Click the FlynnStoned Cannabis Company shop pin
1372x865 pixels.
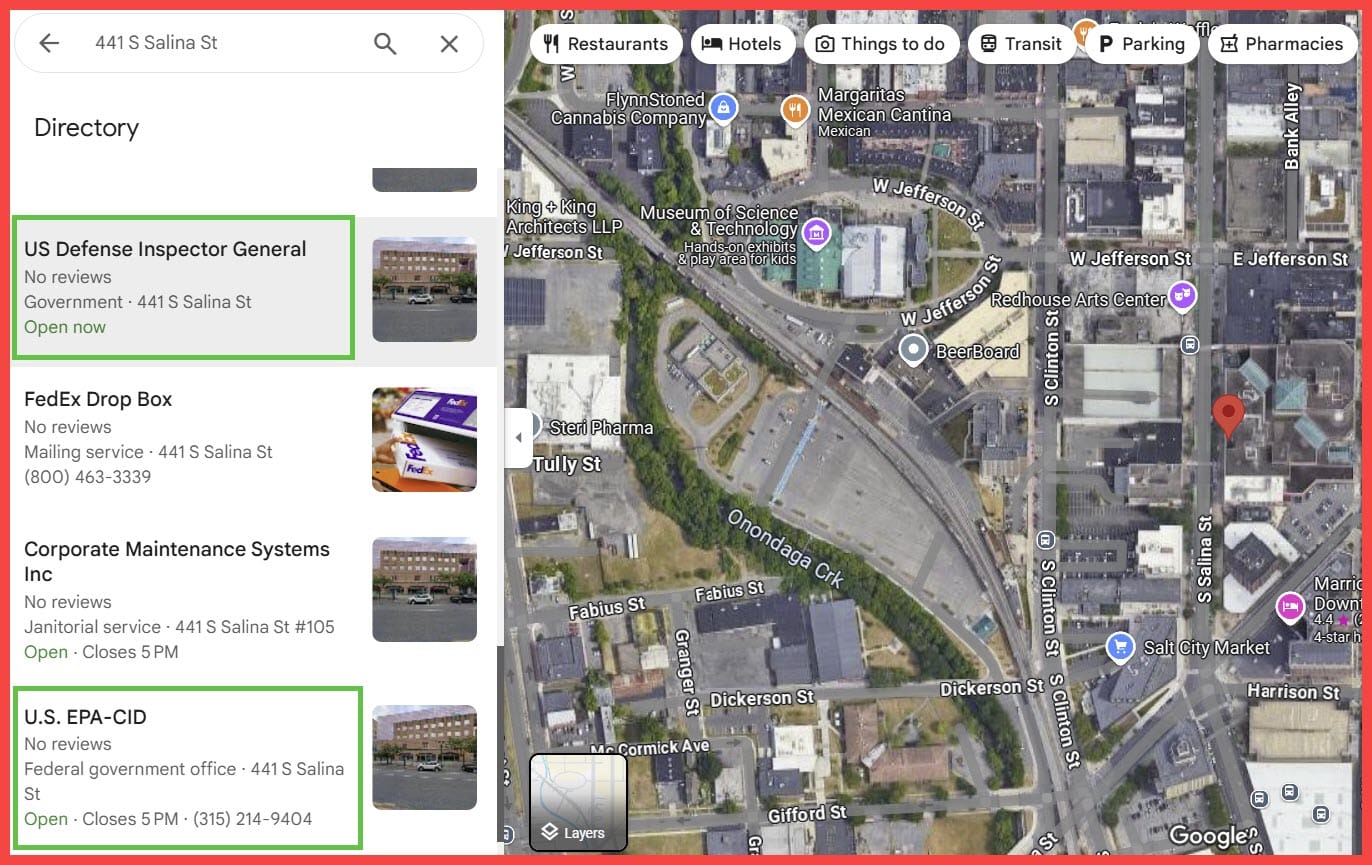pos(723,107)
